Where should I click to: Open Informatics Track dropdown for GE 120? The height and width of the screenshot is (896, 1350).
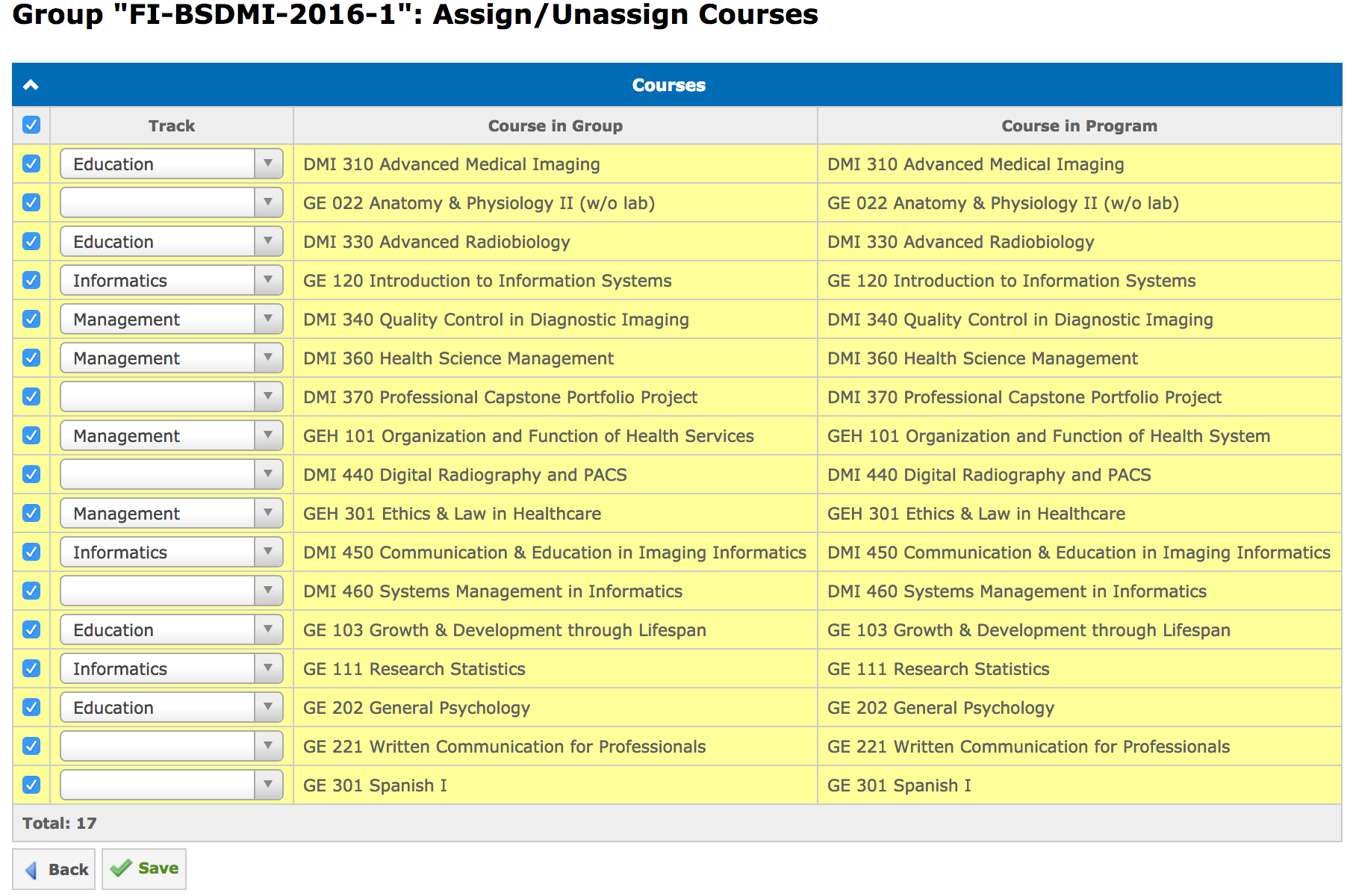pyautogui.click(x=172, y=280)
